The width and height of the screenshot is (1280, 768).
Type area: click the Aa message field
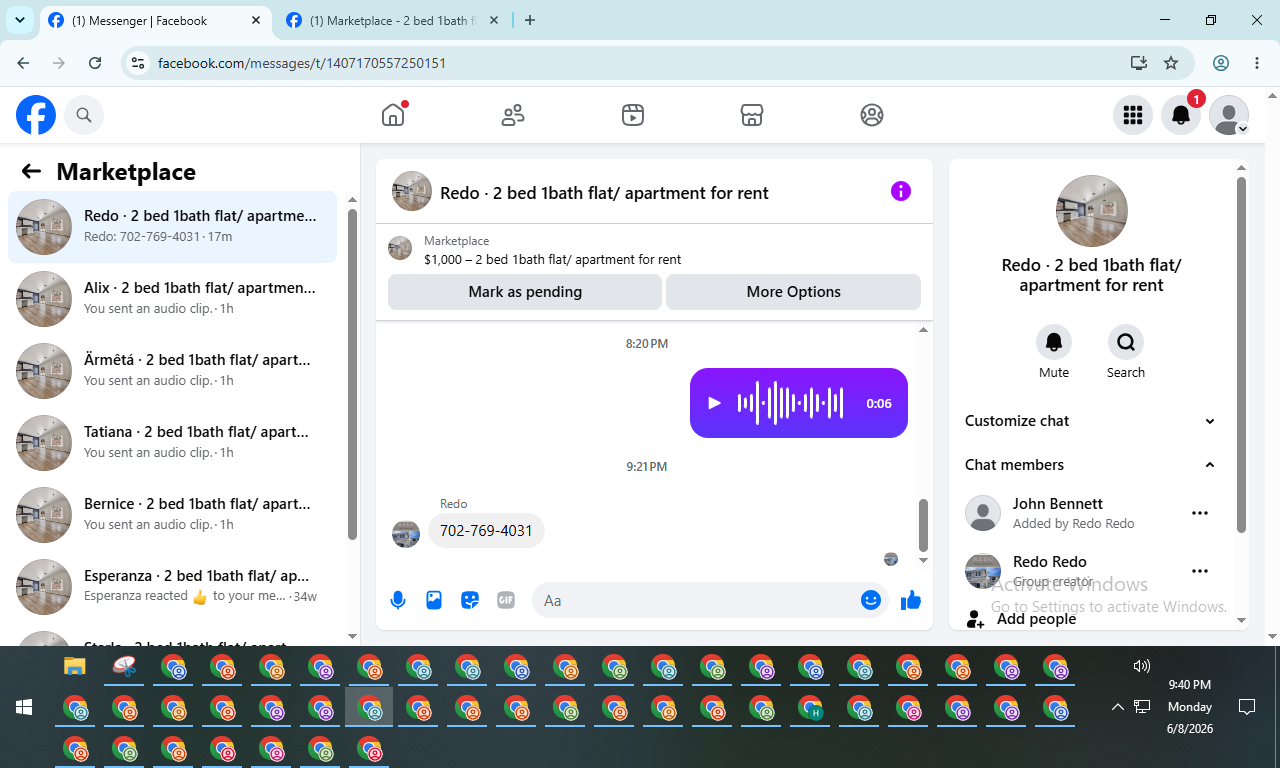pyautogui.click(x=696, y=600)
